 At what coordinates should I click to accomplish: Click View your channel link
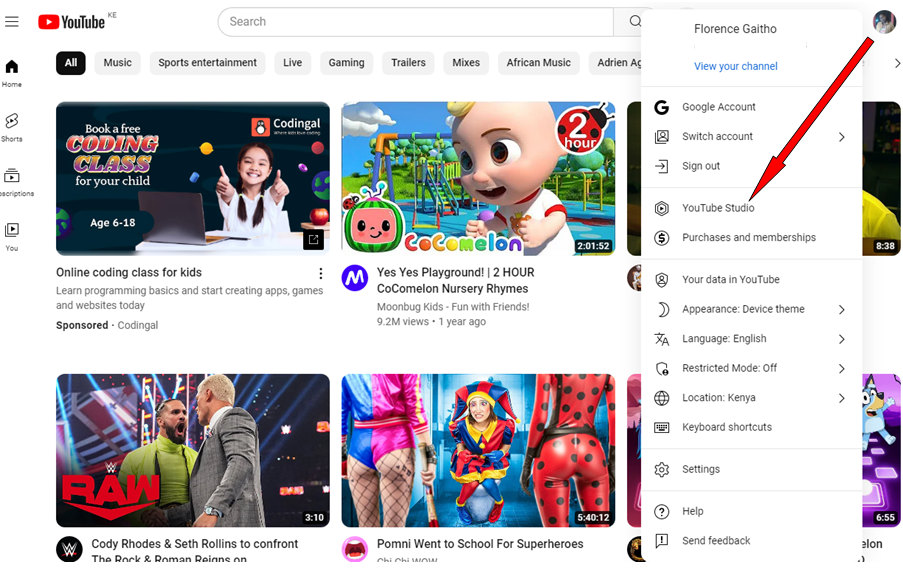pyautogui.click(x=735, y=66)
